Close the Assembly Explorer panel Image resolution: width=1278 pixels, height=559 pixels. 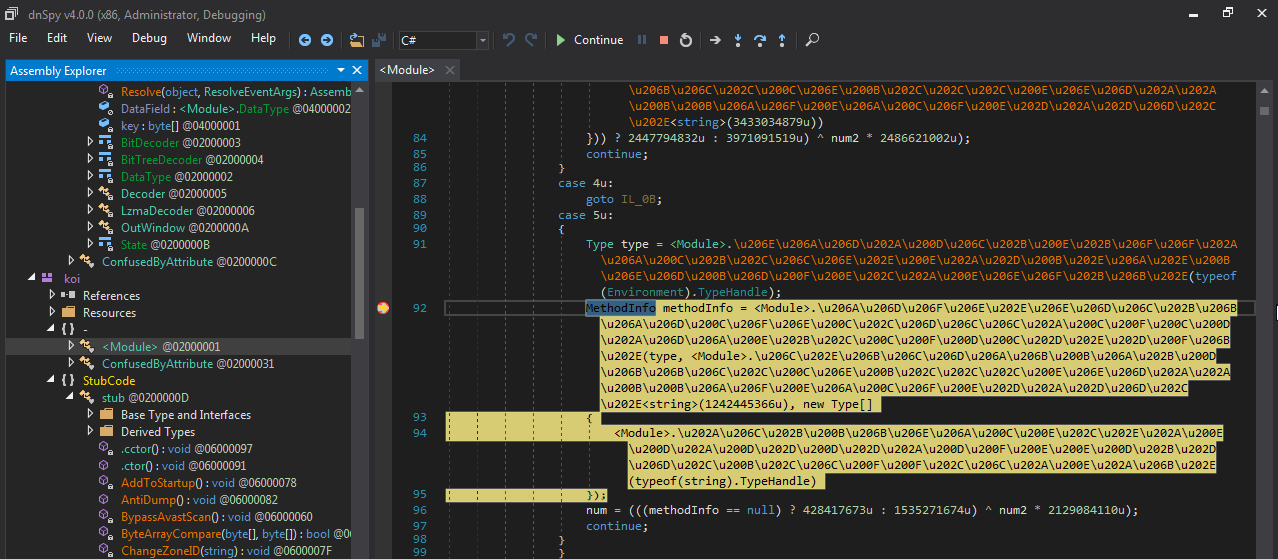357,70
